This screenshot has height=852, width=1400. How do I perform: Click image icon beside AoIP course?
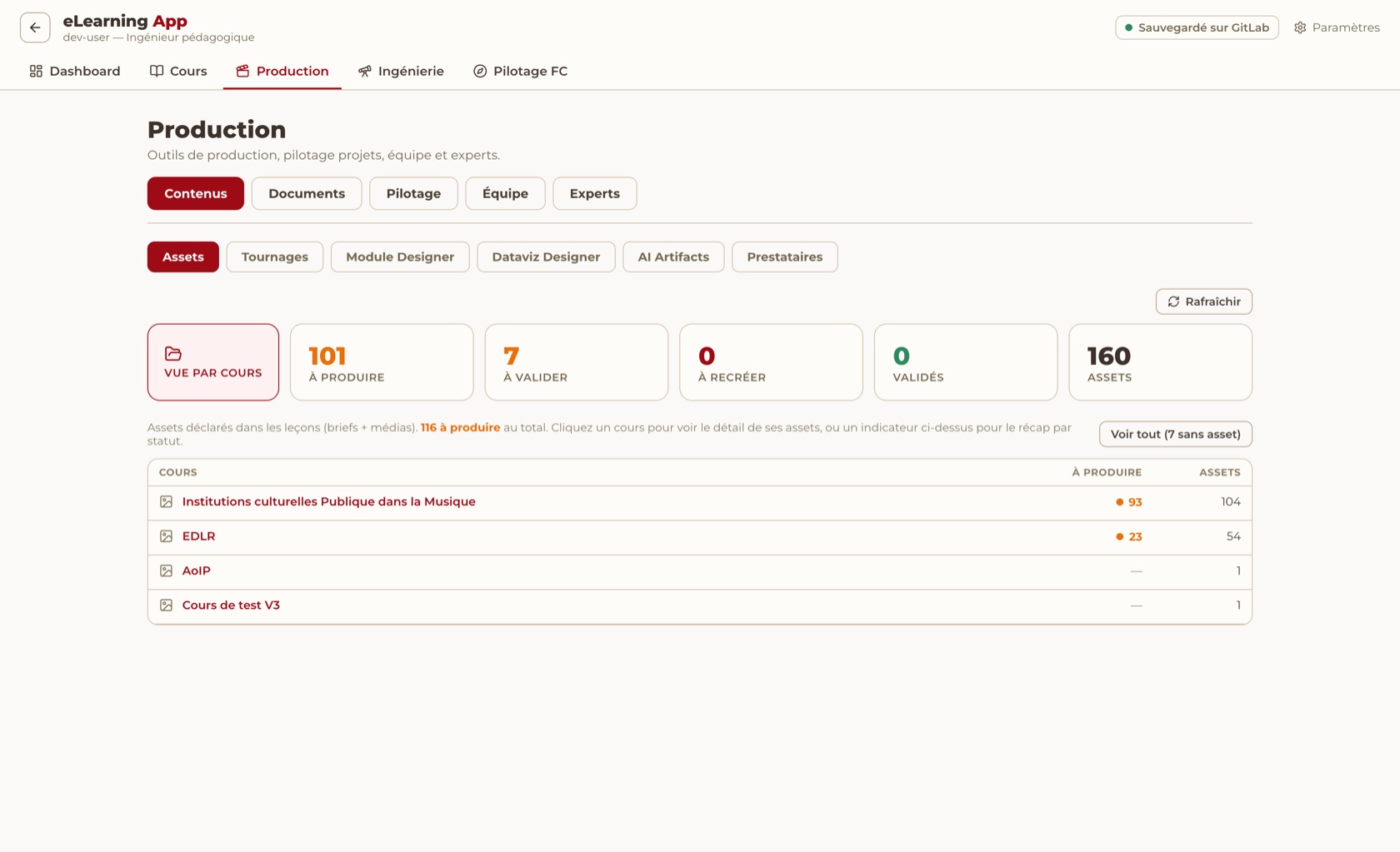tap(167, 570)
